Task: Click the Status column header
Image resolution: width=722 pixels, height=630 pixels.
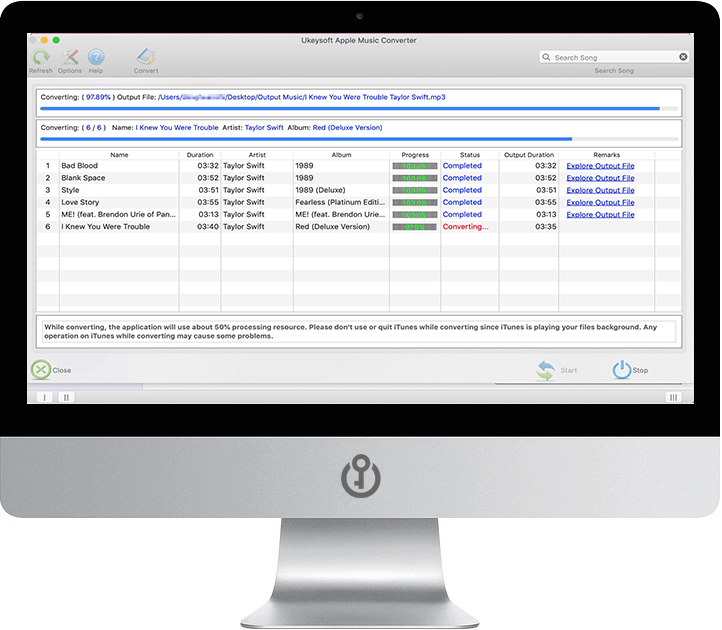Action: (x=470, y=155)
